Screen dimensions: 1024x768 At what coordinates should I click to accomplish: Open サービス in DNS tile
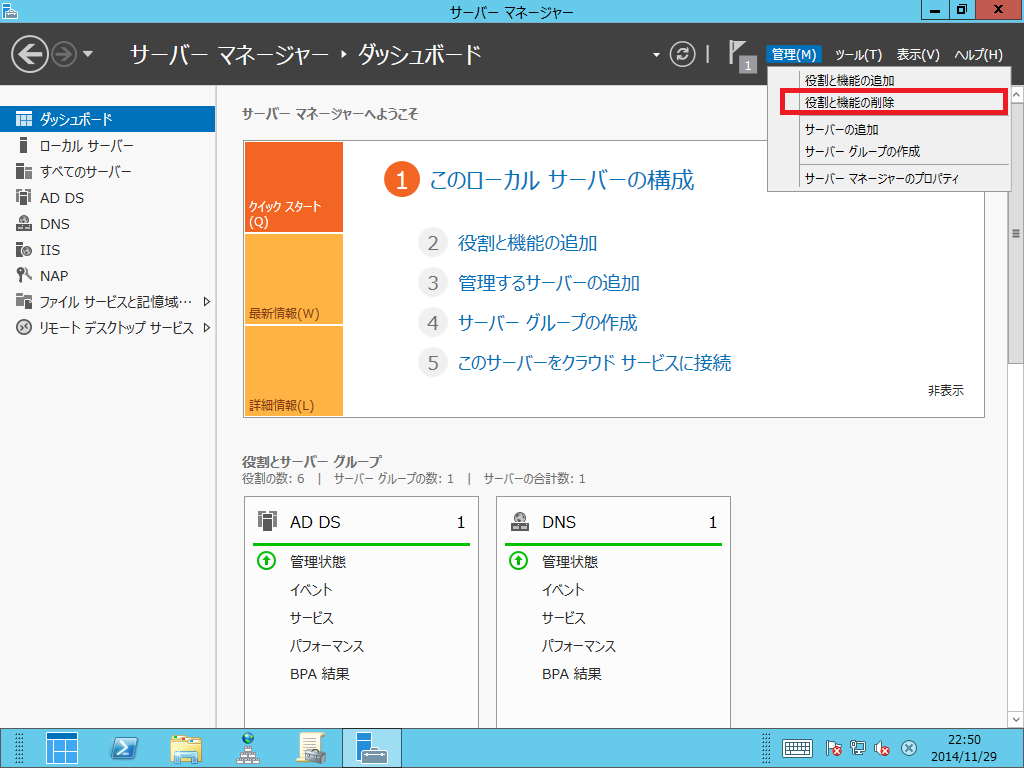564,618
